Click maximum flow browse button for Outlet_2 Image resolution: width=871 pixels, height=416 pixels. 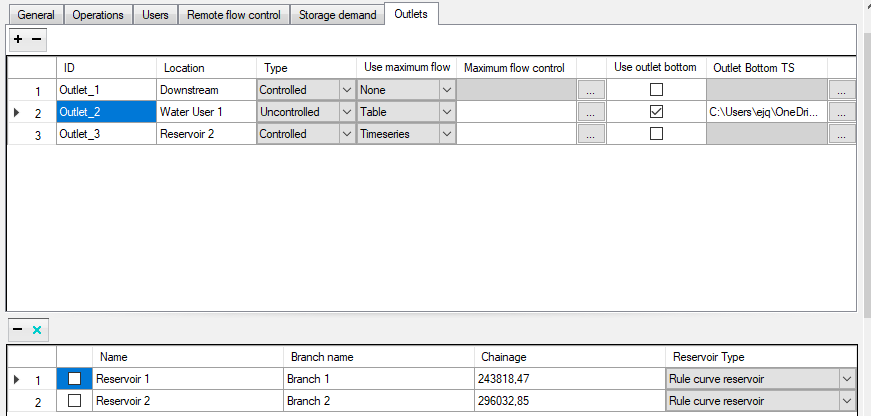point(591,112)
